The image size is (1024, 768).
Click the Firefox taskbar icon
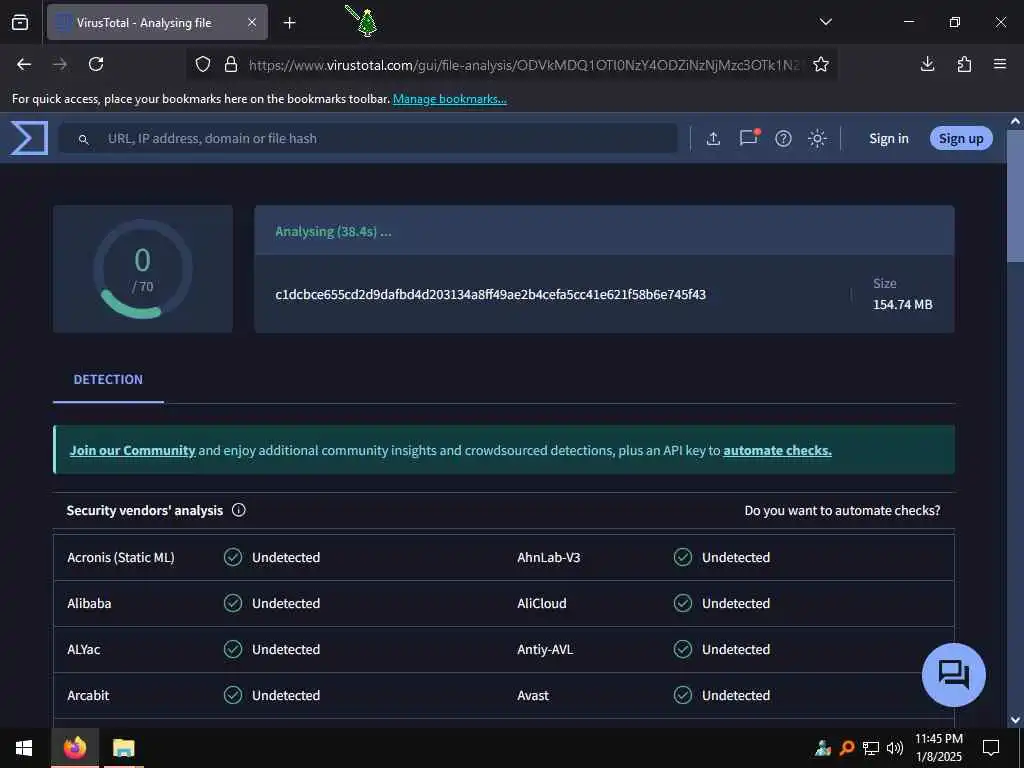pyautogui.click(x=75, y=748)
